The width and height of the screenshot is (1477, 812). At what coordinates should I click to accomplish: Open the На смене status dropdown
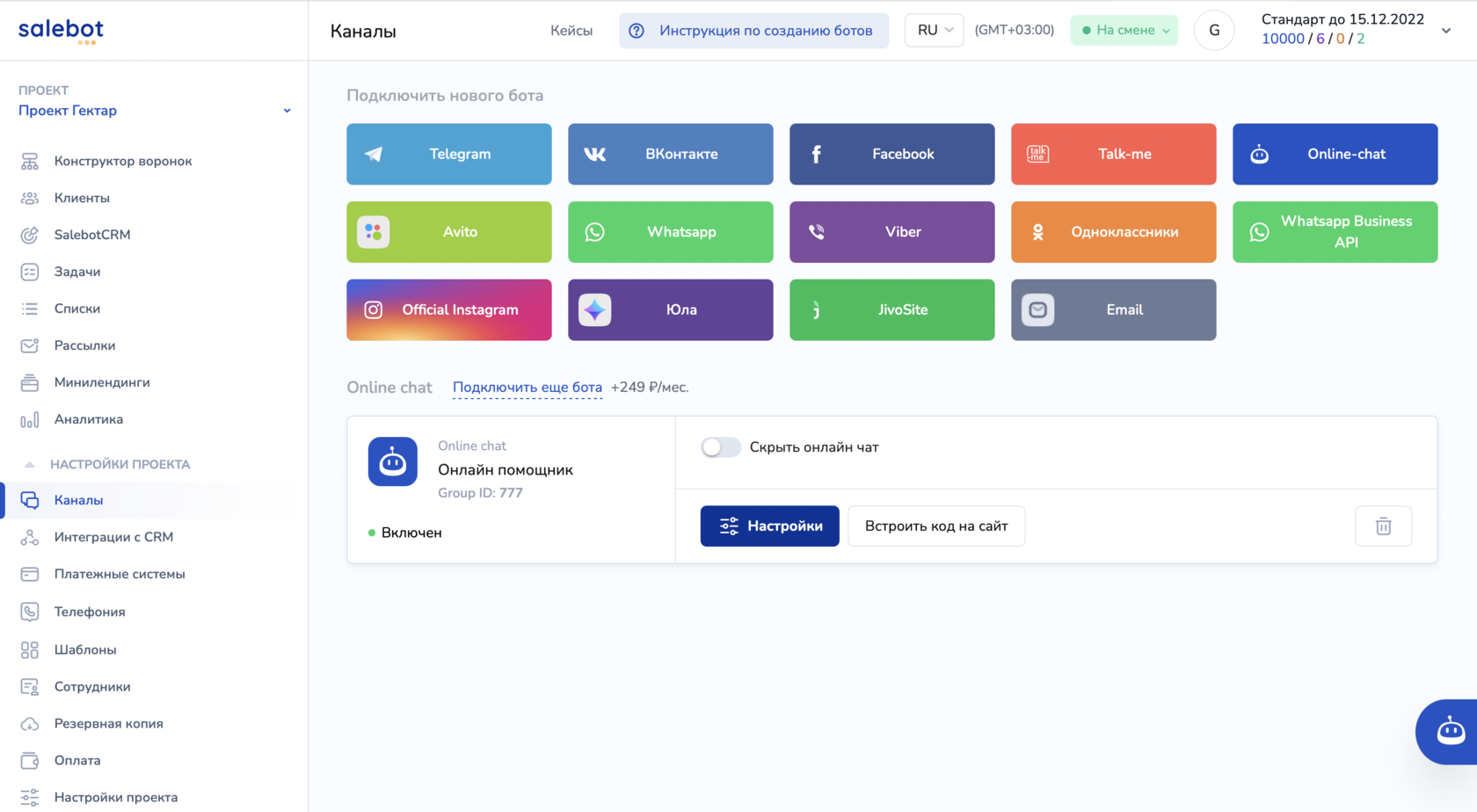1124,30
